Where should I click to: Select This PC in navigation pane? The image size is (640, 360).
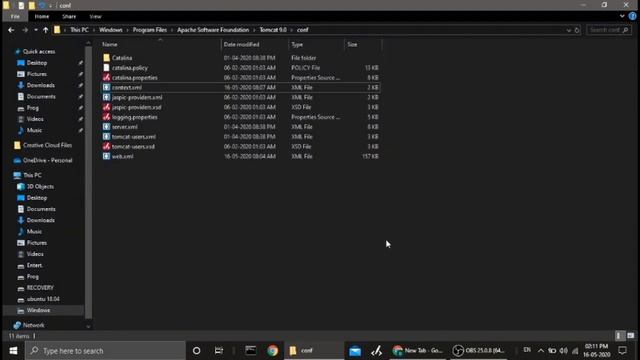(32, 175)
